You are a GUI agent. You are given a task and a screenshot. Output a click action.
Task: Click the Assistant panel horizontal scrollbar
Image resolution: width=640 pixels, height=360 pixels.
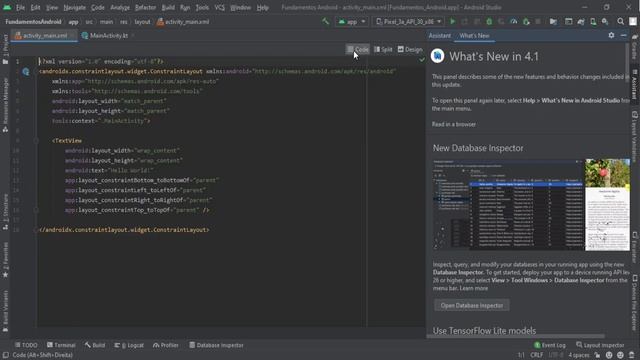click(x=516, y=337)
